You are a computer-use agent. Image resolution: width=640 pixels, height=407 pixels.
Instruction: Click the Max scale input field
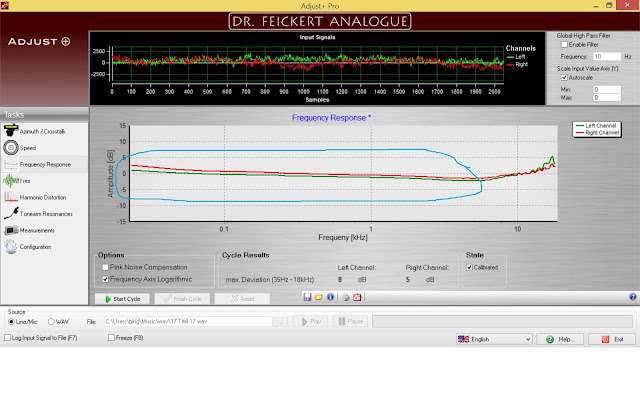pyautogui.click(x=607, y=98)
